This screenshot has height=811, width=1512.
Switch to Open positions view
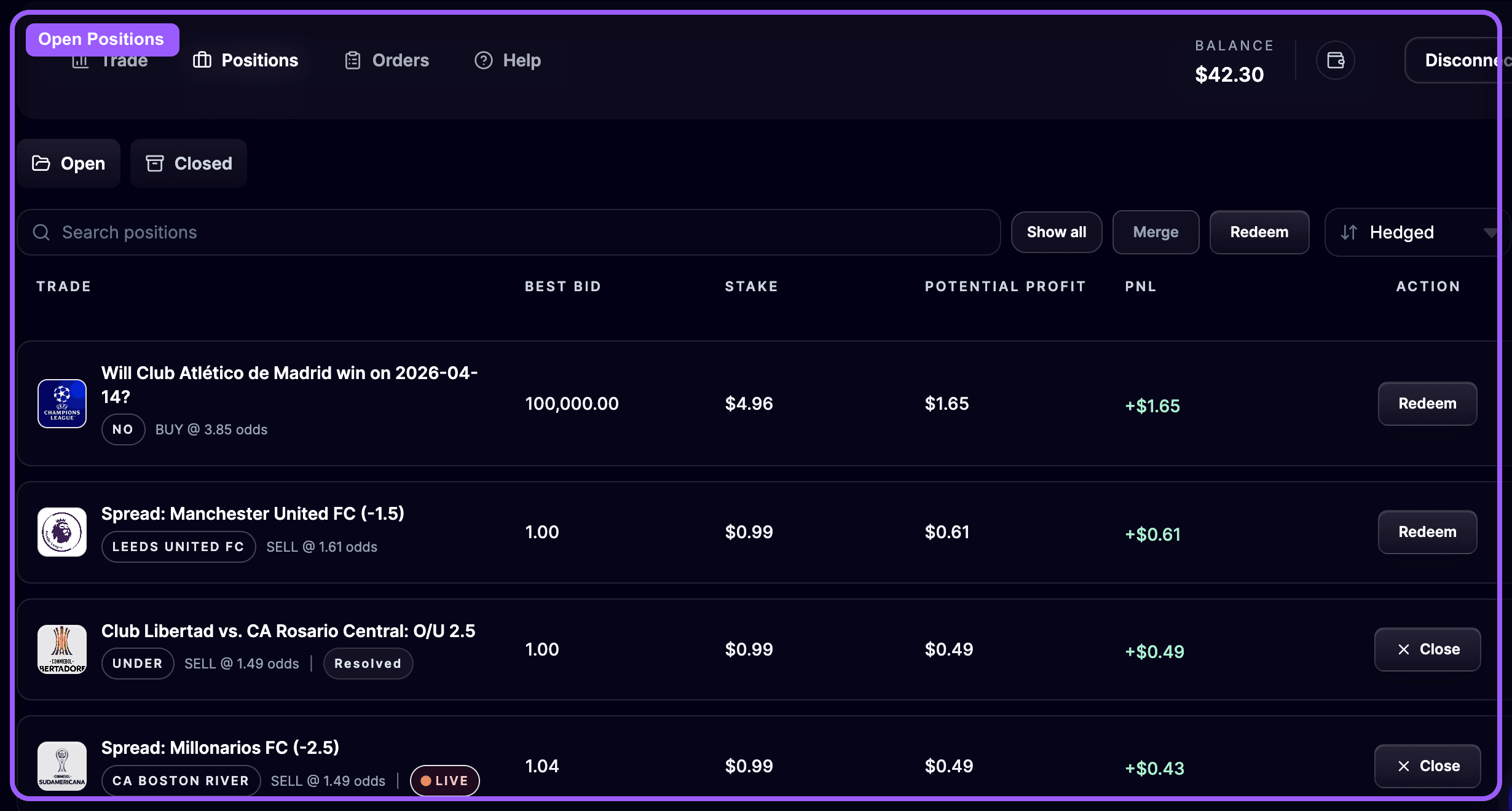click(69, 163)
